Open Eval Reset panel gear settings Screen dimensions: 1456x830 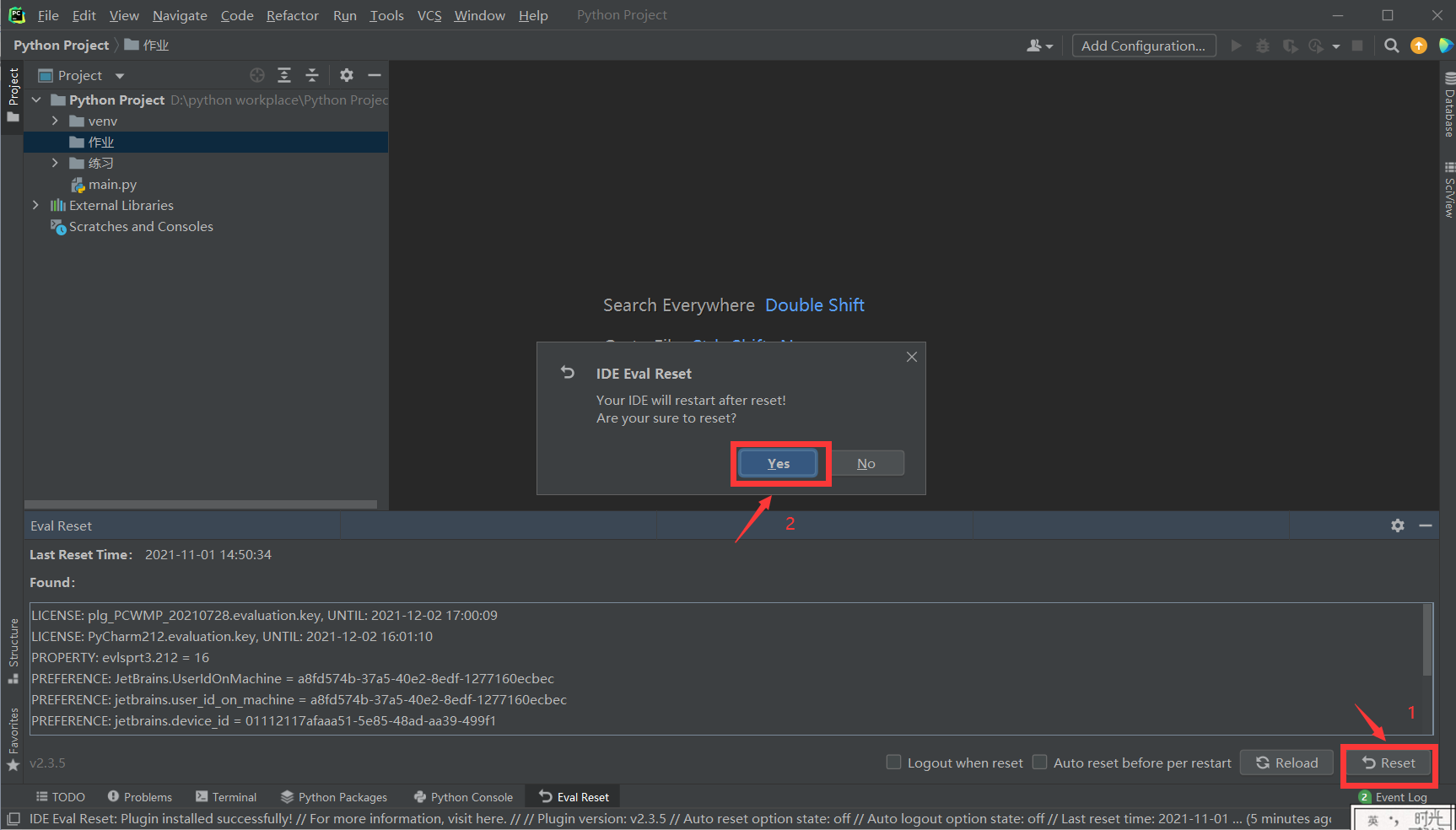click(x=1398, y=525)
